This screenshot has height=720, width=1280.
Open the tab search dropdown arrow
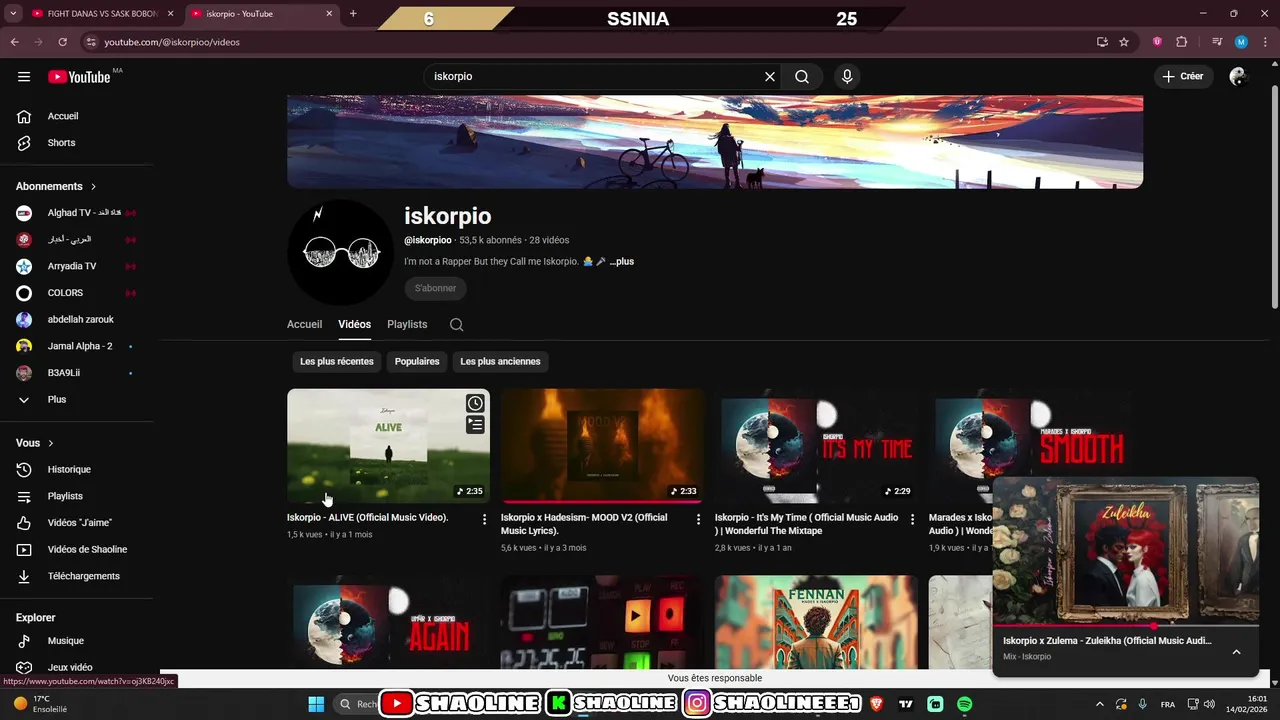pos(12,14)
